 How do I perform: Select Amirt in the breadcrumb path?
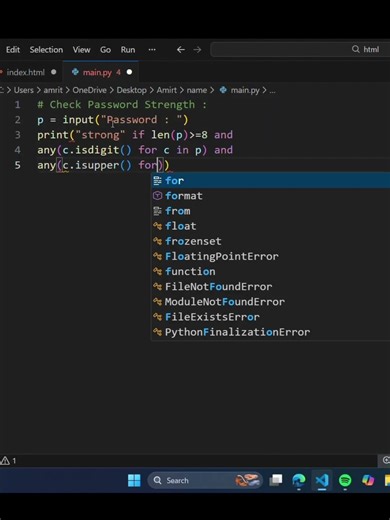[x=167, y=90]
